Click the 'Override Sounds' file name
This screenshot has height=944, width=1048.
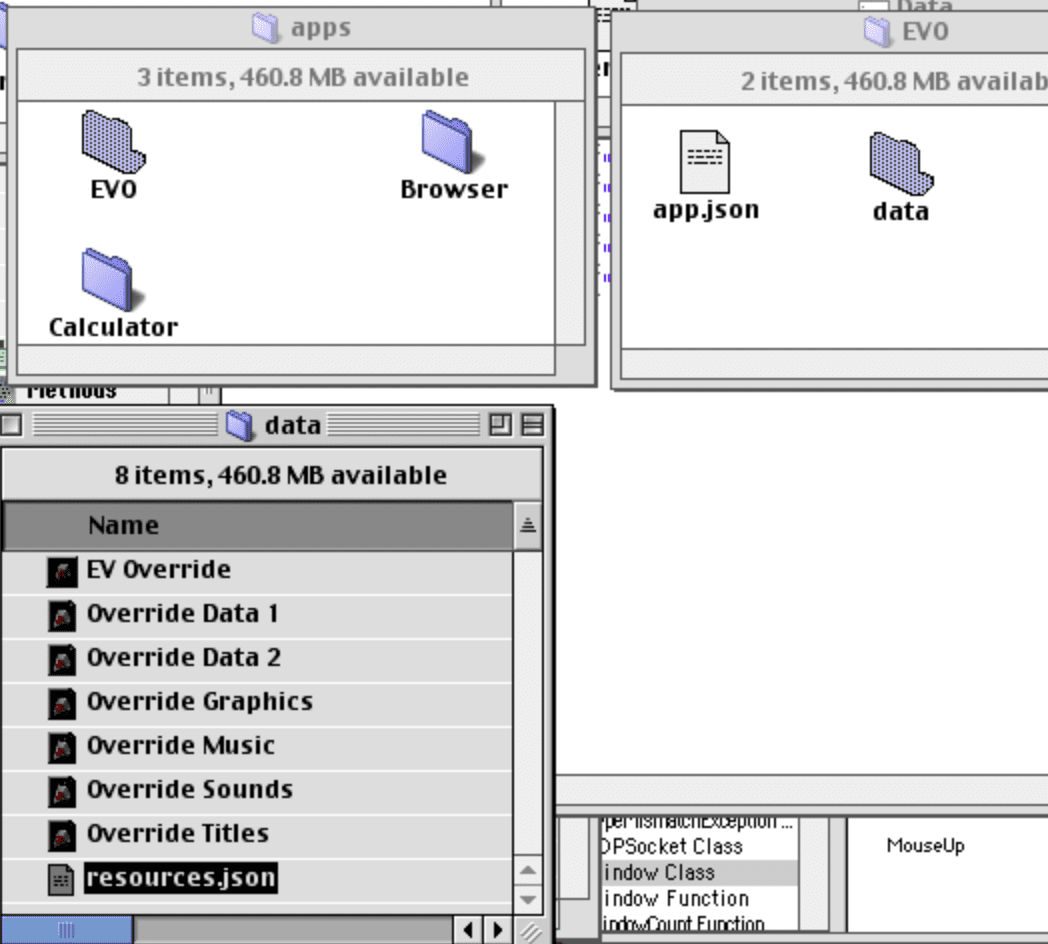[190, 790]
